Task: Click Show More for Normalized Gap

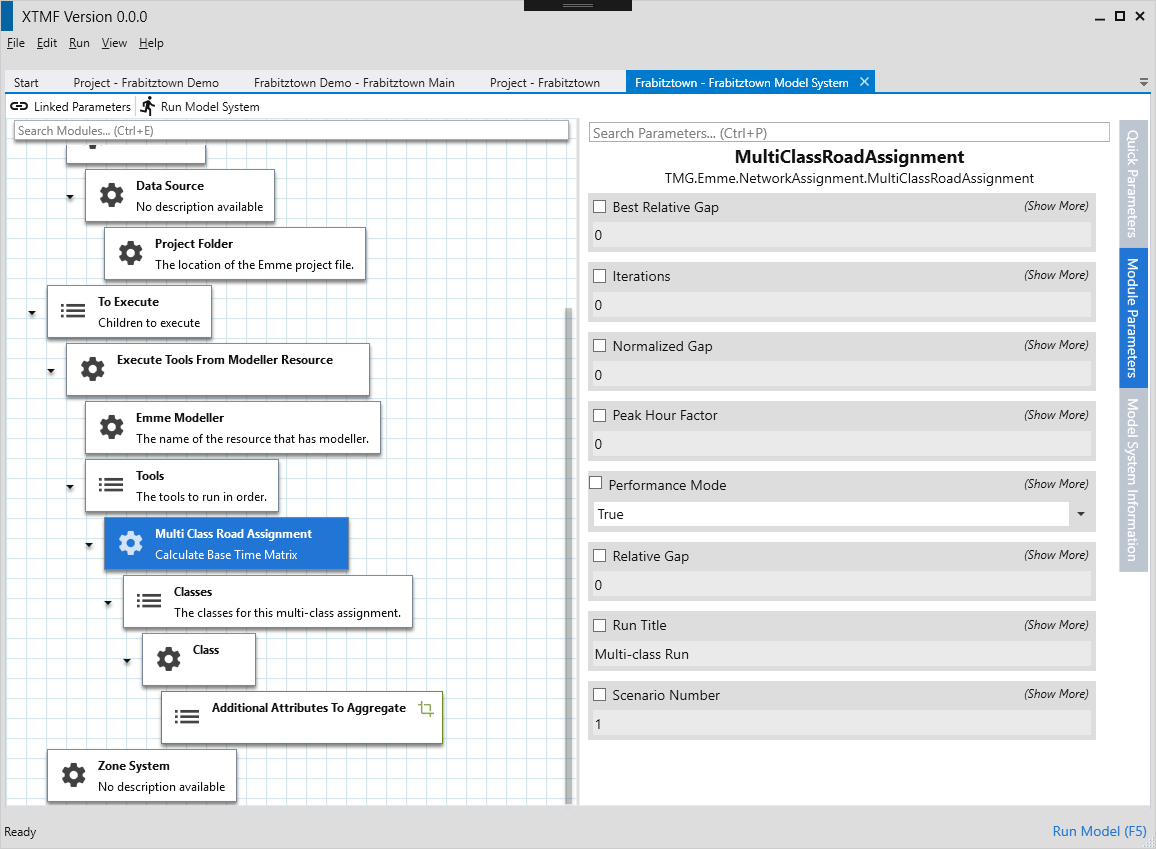Action: tap(1056, 345)
